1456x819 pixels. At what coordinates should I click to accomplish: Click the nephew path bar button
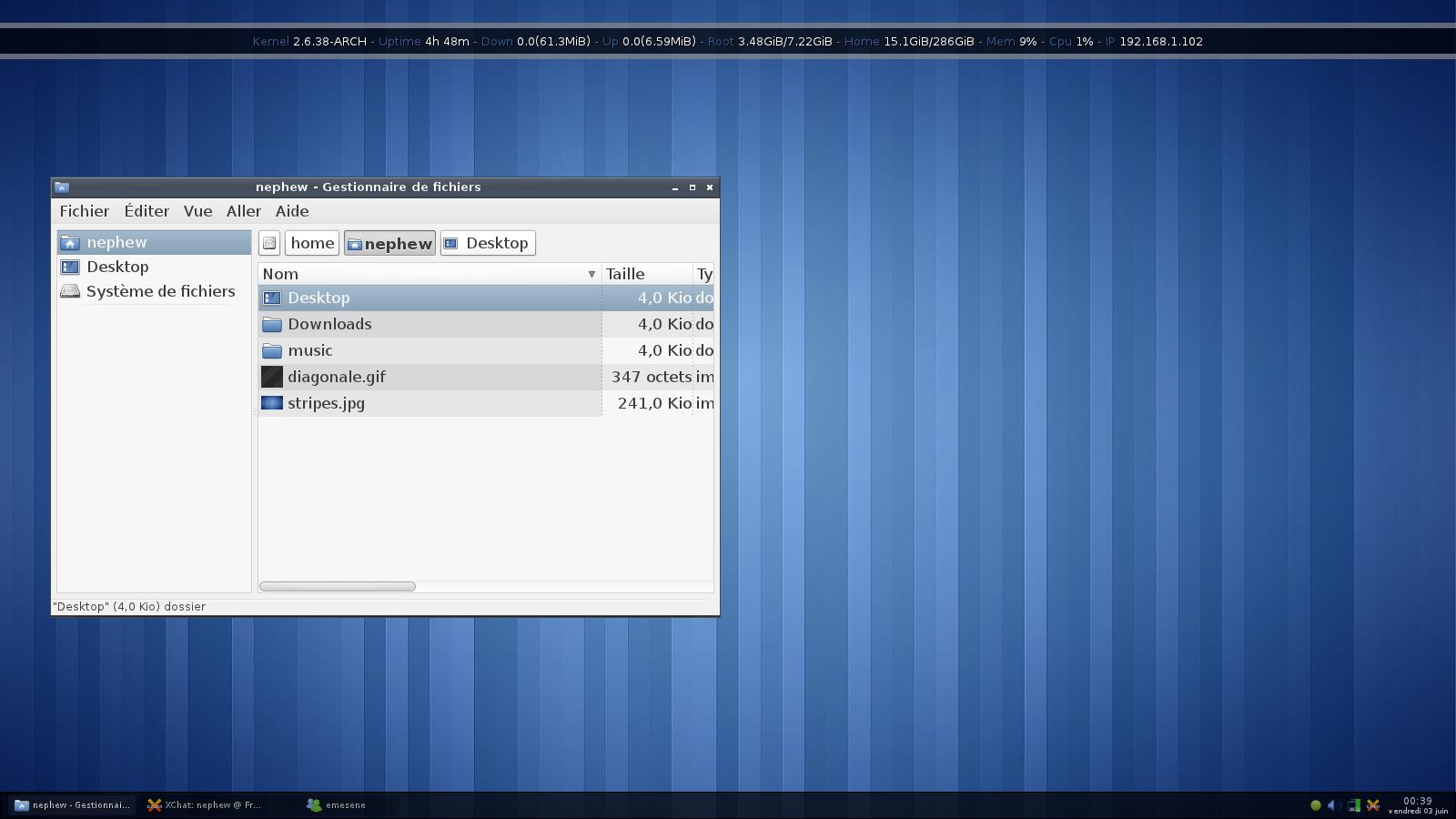click(x=389, y=243)
